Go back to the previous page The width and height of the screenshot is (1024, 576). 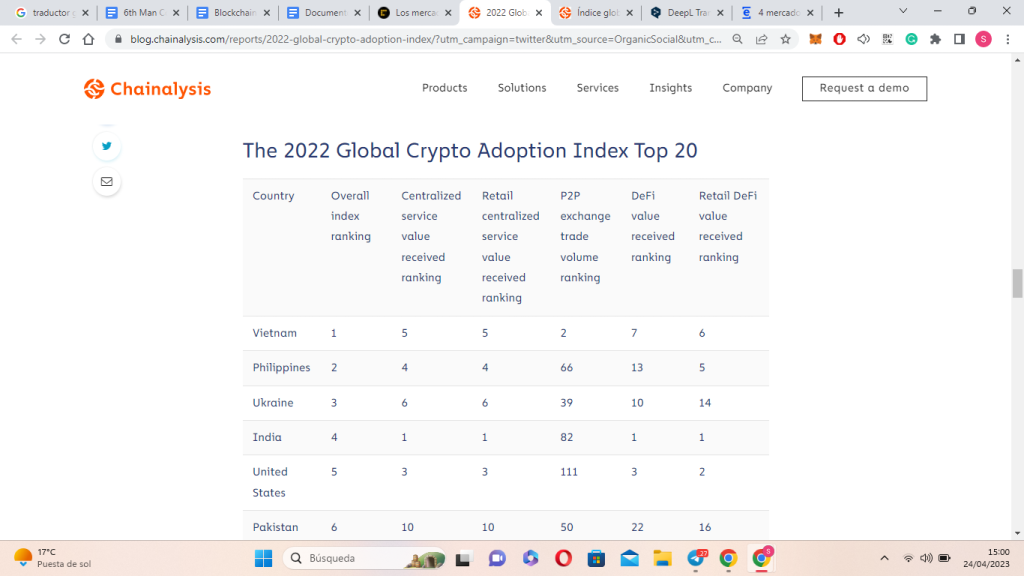(16, 39)
